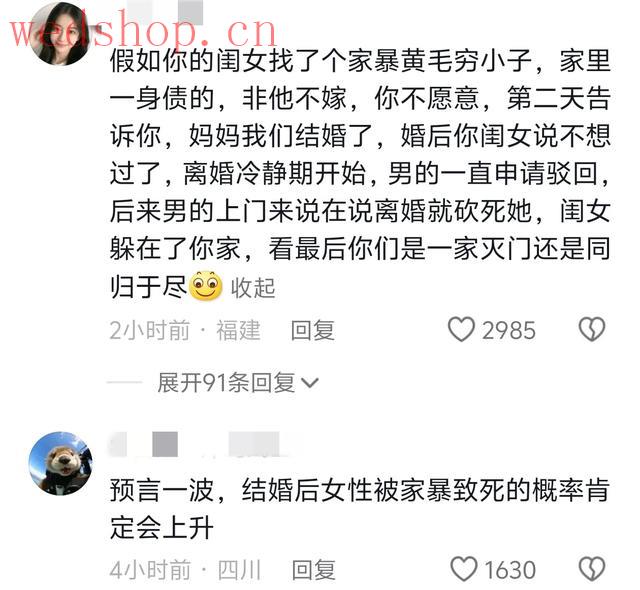The height and width of the screenshot is (590, 640).
Task: Open the blurred username of first commenter
Action: (169, 12)
